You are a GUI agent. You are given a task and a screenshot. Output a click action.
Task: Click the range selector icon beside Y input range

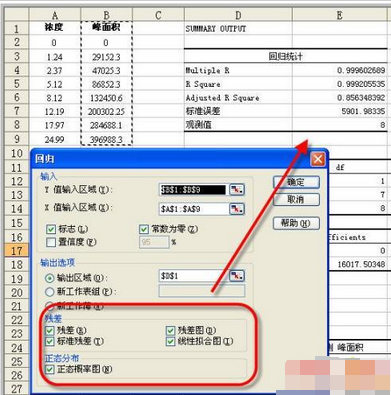[237, 190]
